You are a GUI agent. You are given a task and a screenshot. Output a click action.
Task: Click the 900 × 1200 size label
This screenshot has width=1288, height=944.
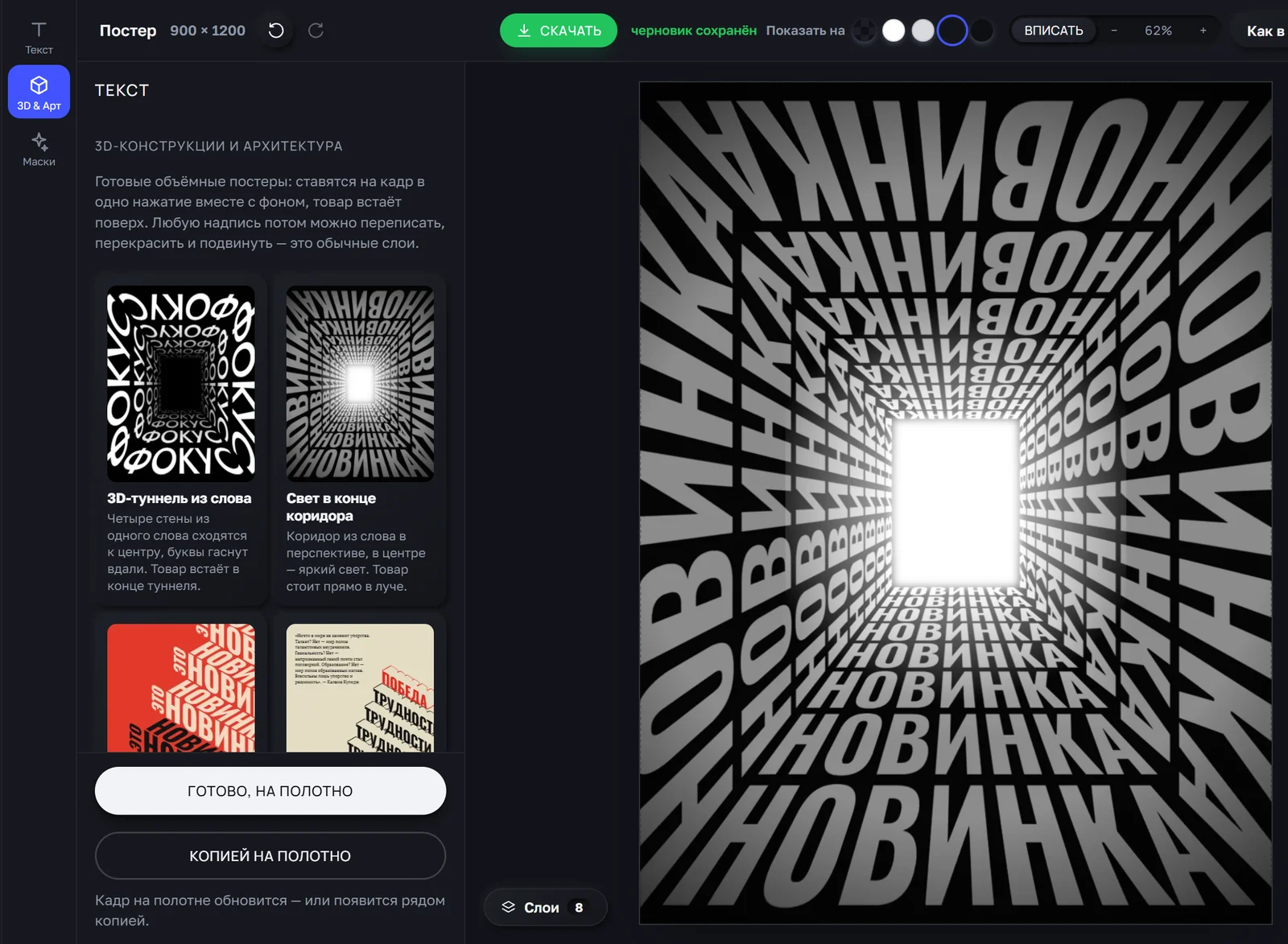(208, 31)
